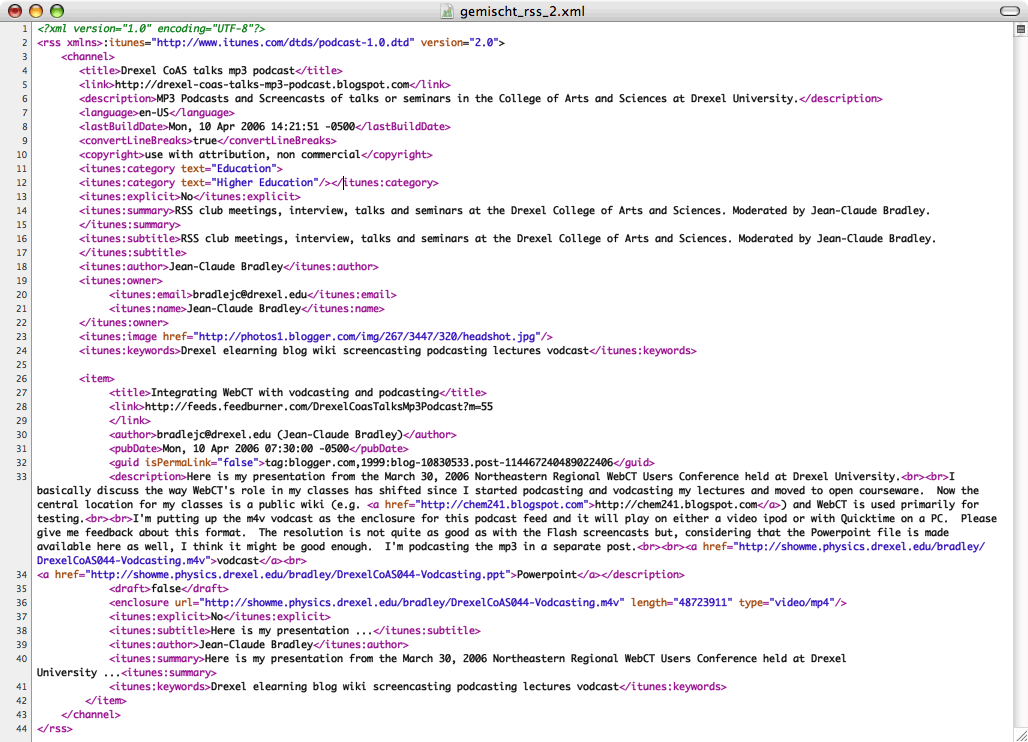
Task: Click the enclosure url ending in Vodcasting.m4v
Action: [413, 603]
